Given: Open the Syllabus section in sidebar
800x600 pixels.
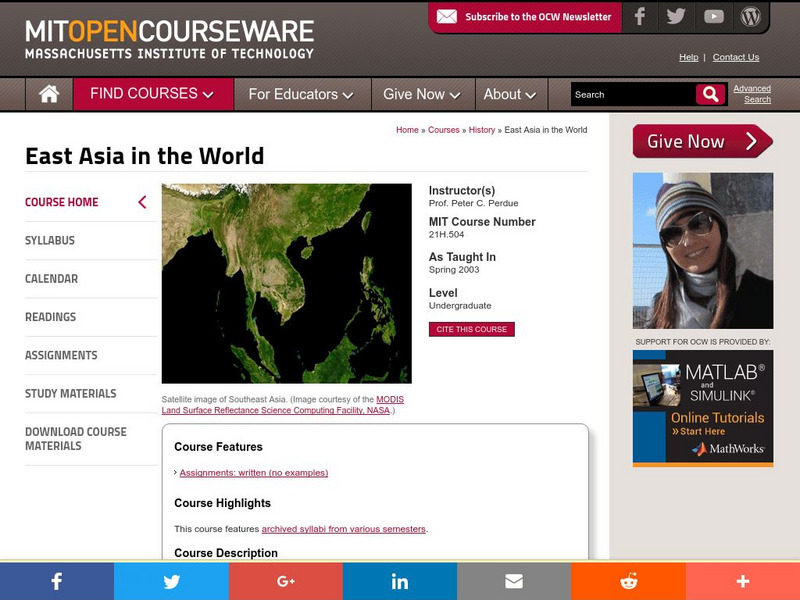Looking at the screenshot, I should tap(50, 240).
